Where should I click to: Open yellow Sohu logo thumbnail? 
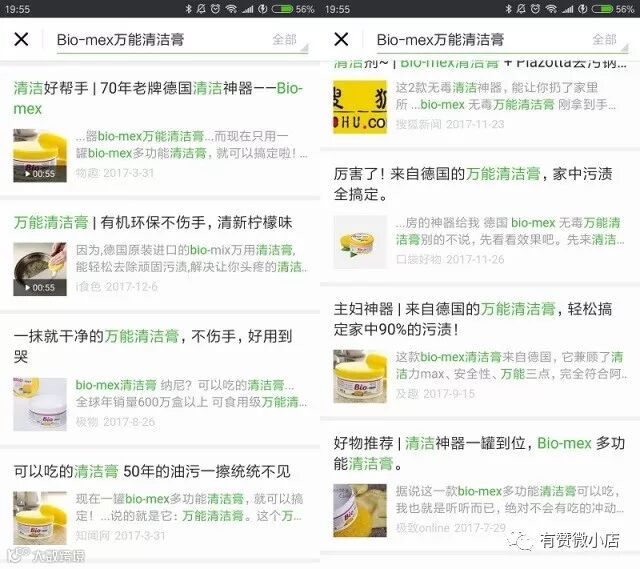point(360,107)
